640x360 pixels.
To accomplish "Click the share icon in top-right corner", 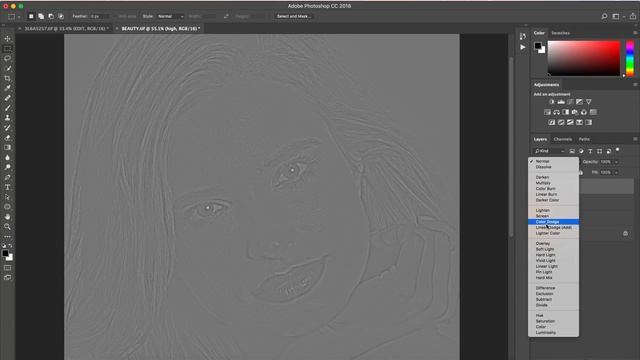I will (633, 16).
